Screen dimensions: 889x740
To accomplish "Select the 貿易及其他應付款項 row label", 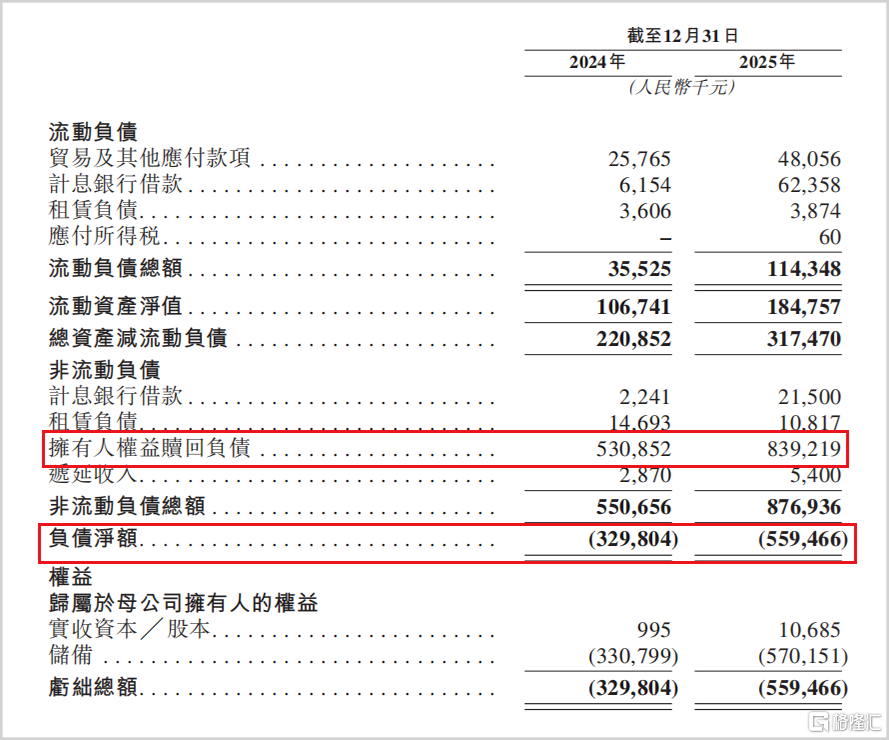I will pos(149,158).
